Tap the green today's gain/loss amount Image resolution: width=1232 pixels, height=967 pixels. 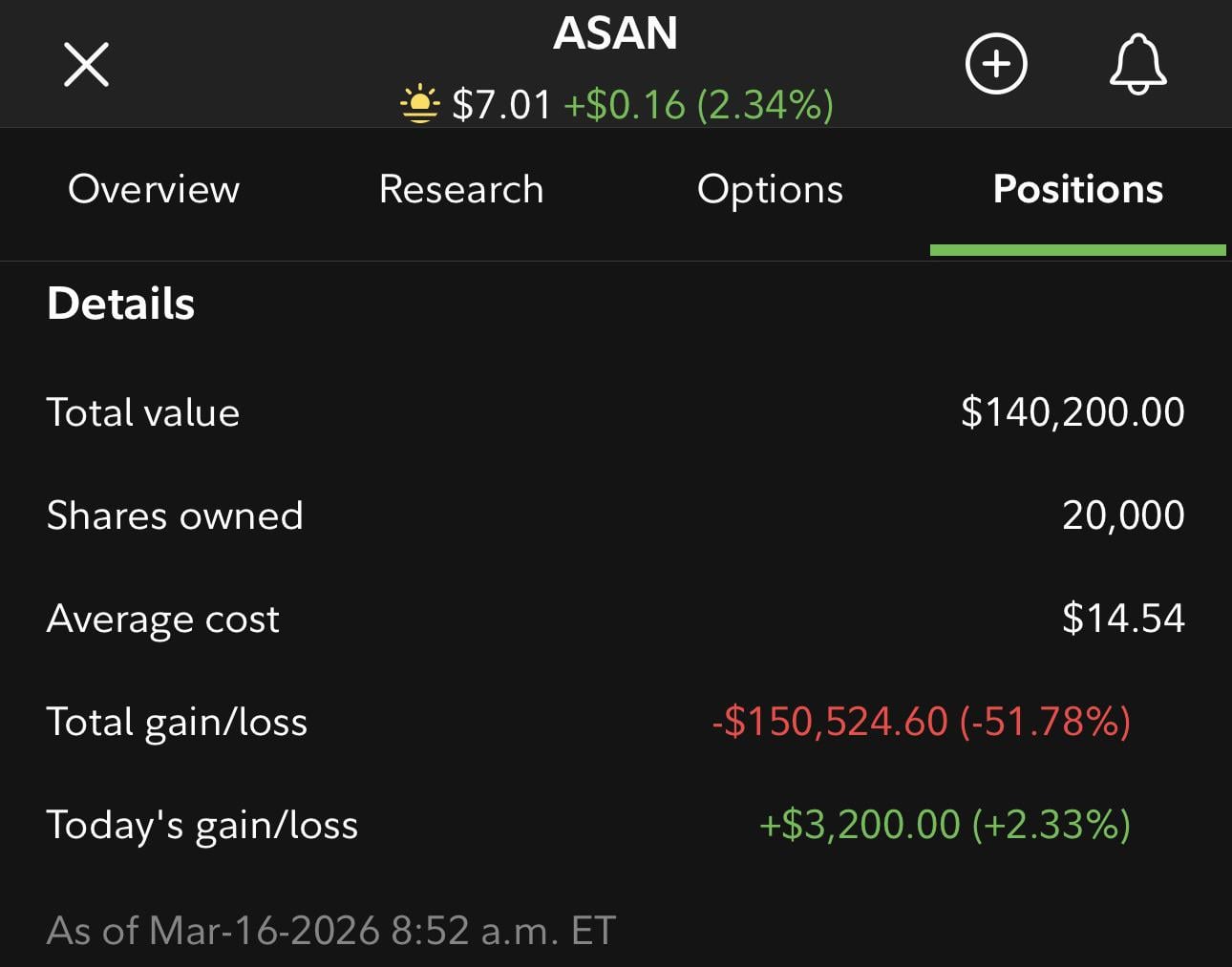(945, 825)
